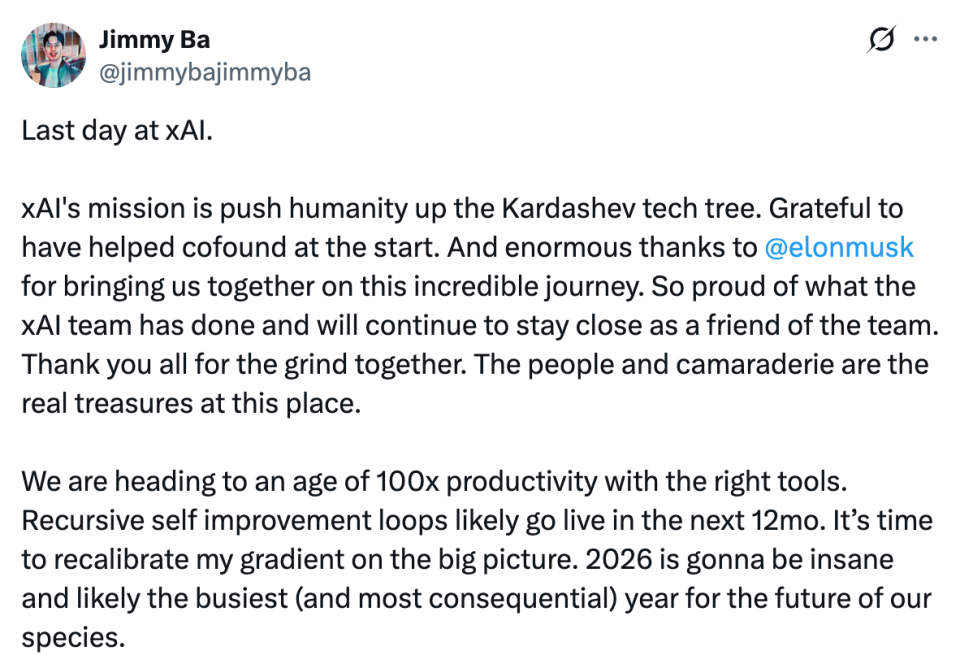Open the Jimmy Ba display name link
This screenshot has height=655, width=960.
(154, 40)
